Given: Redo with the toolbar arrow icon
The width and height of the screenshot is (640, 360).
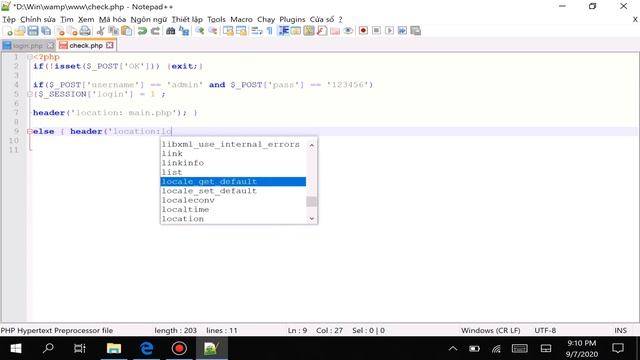Looking at the screenshot, I should tap(155, 31).
